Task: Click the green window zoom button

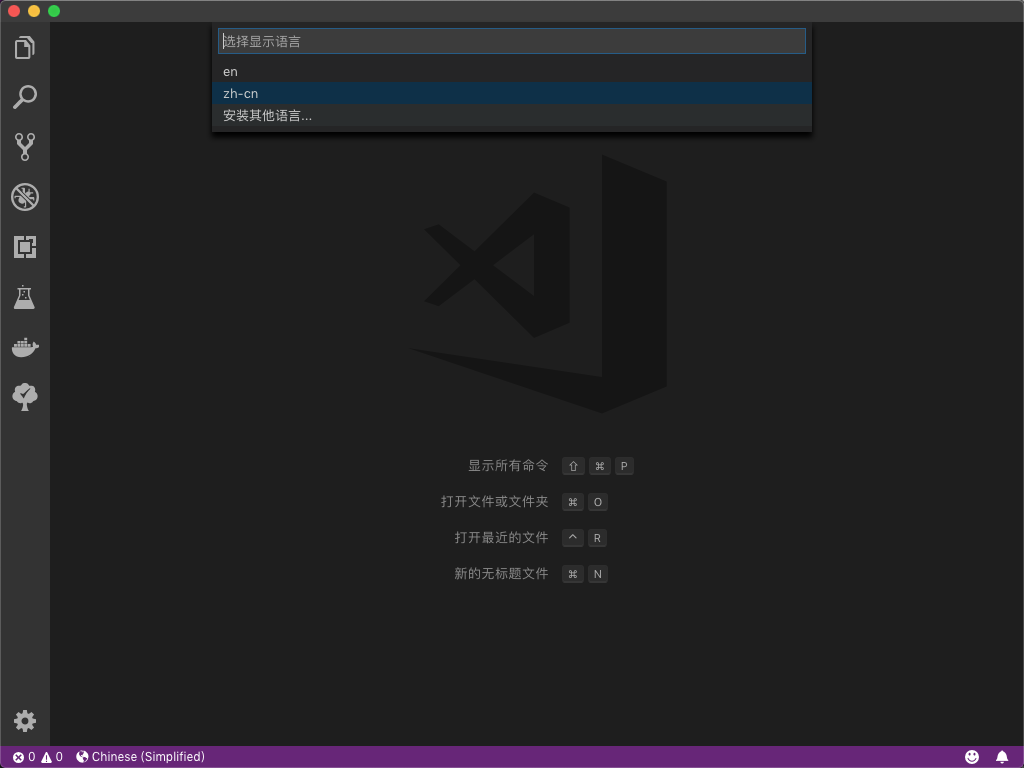Action: click(54, 11)
